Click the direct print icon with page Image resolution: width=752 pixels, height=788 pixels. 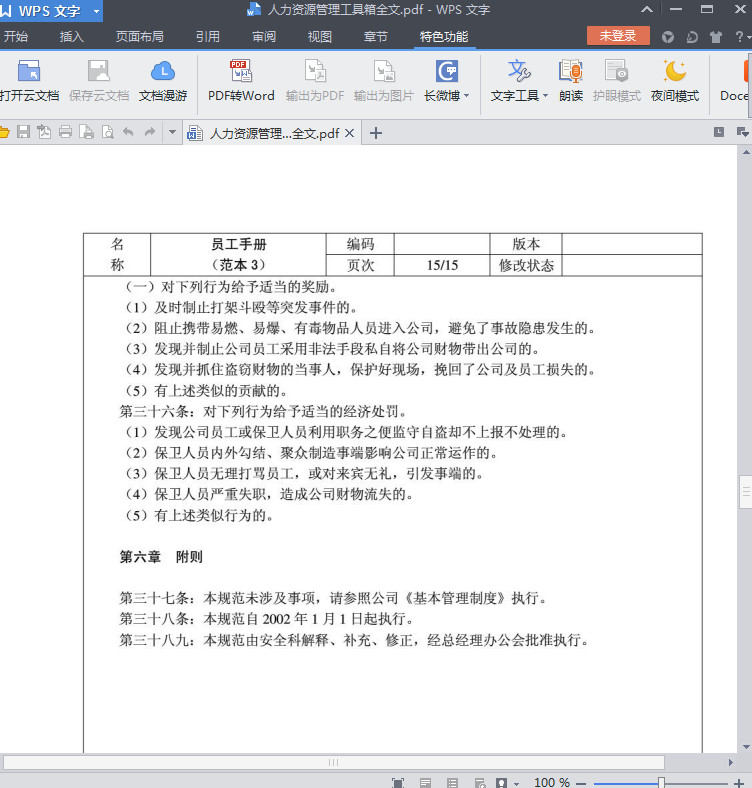[x=86, y=132]
